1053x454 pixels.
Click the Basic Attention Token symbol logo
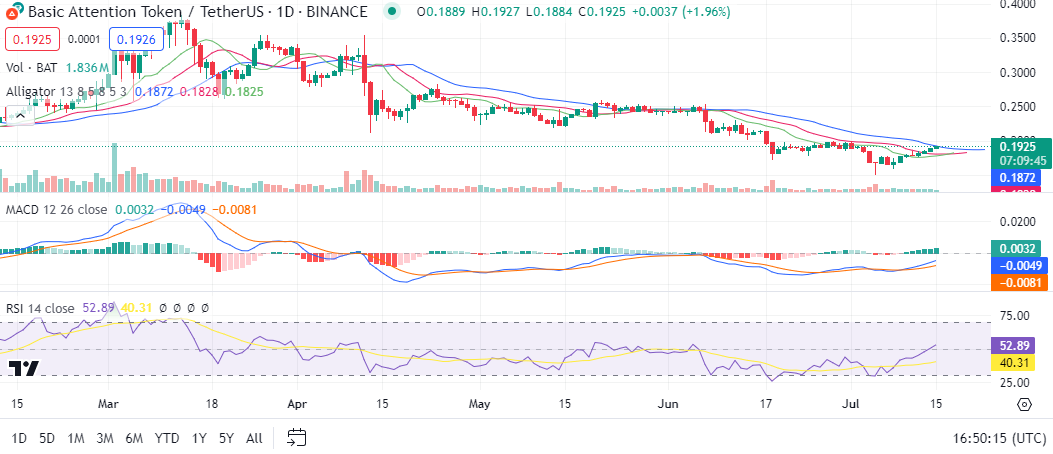pos(13,11)
